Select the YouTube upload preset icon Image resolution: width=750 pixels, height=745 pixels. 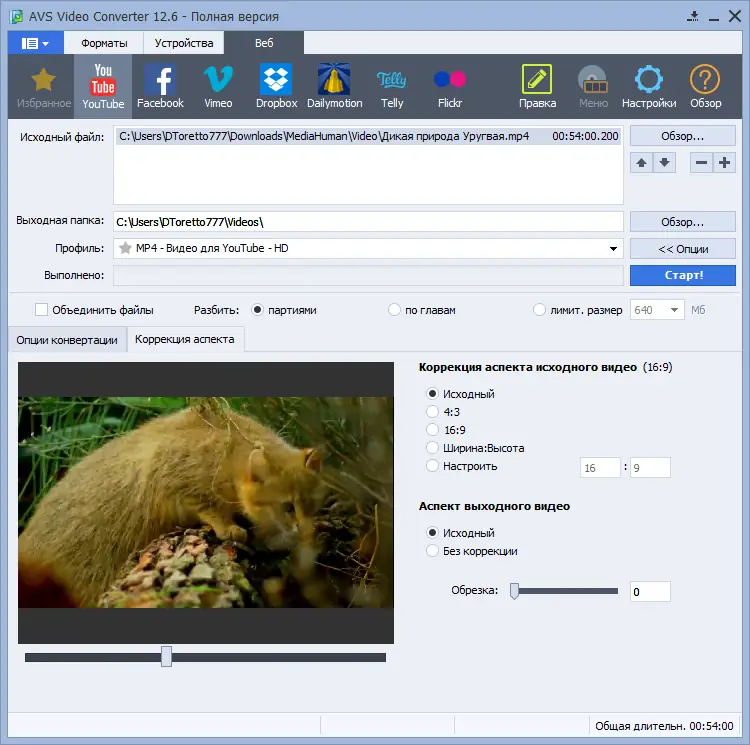[x=103, y=86]
